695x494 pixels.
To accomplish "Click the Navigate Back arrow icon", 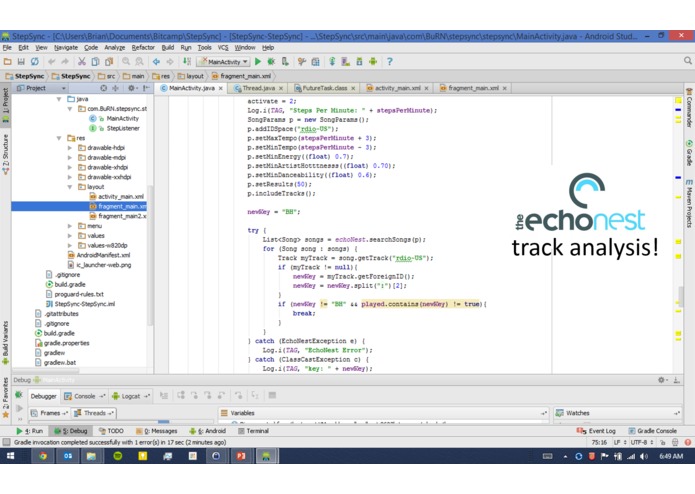I will (x=156, y=62).
